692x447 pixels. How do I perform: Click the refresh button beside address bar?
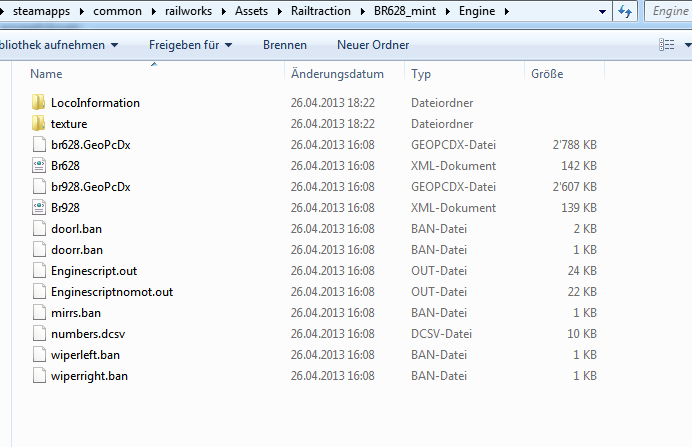624,11
